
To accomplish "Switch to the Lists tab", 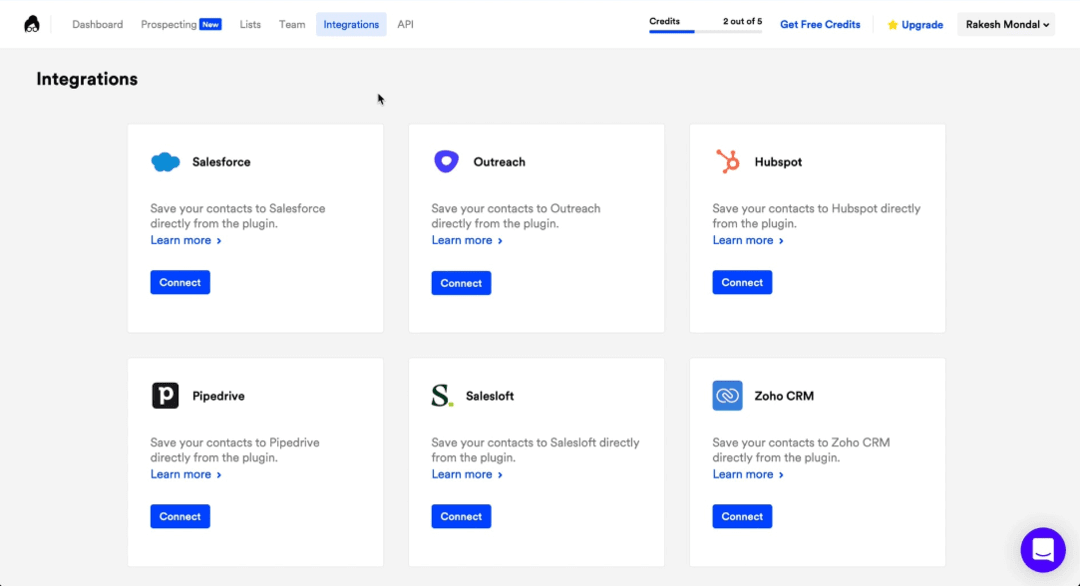I will click(250, 24).
